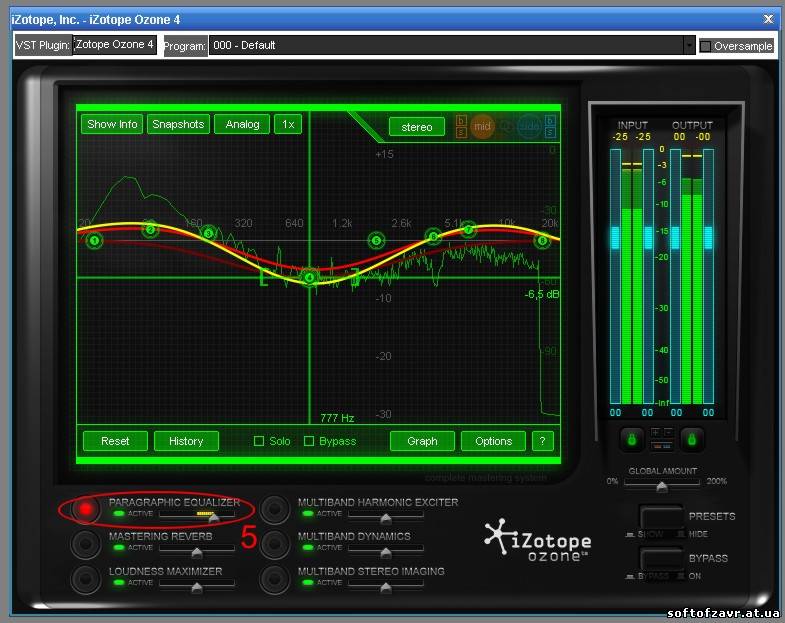Click the Global Amount slider handle
This screenshot has width=785, height=623.
tap(662, 486)
